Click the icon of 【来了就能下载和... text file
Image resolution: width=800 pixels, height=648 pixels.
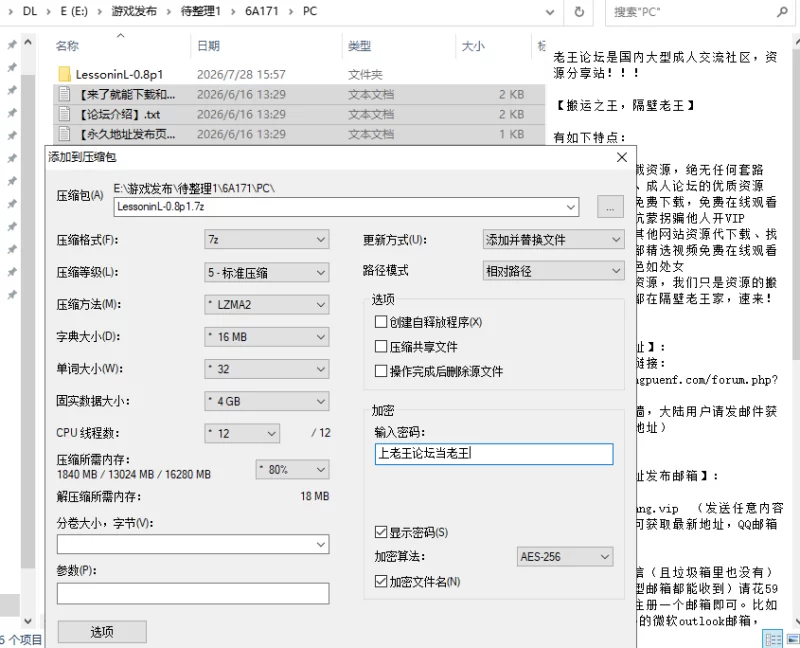click(x=65, y=94)
